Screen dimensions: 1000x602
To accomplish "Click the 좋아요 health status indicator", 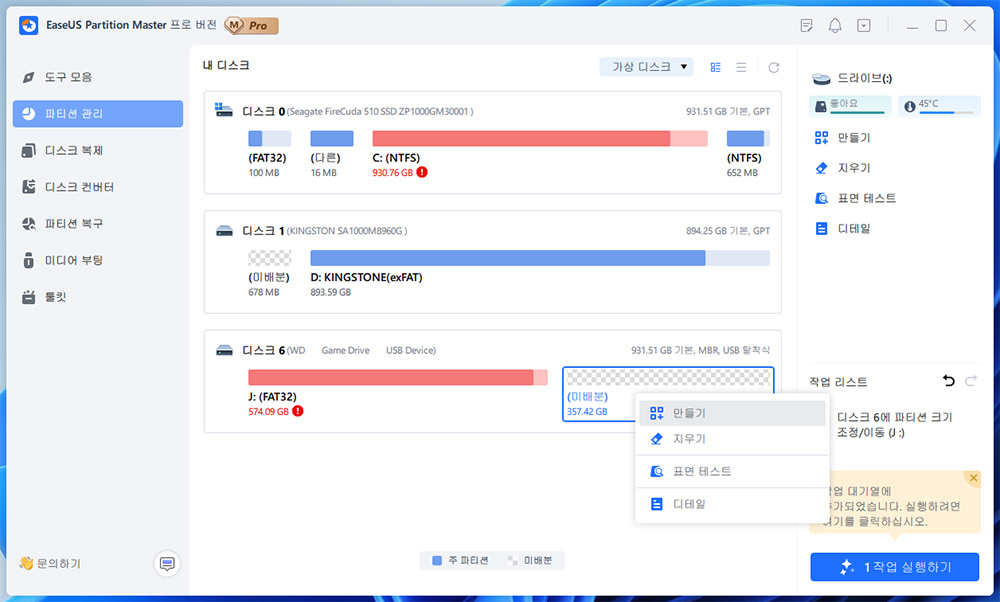I will coord(850,105).
